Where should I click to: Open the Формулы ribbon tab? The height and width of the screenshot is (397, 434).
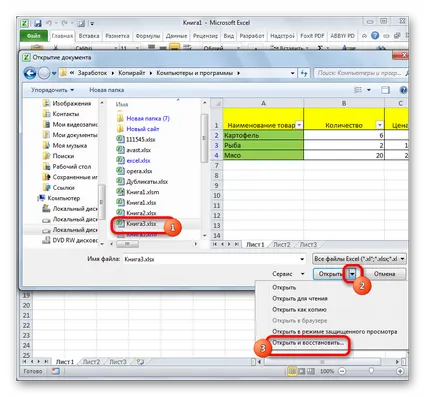(148, 36)
